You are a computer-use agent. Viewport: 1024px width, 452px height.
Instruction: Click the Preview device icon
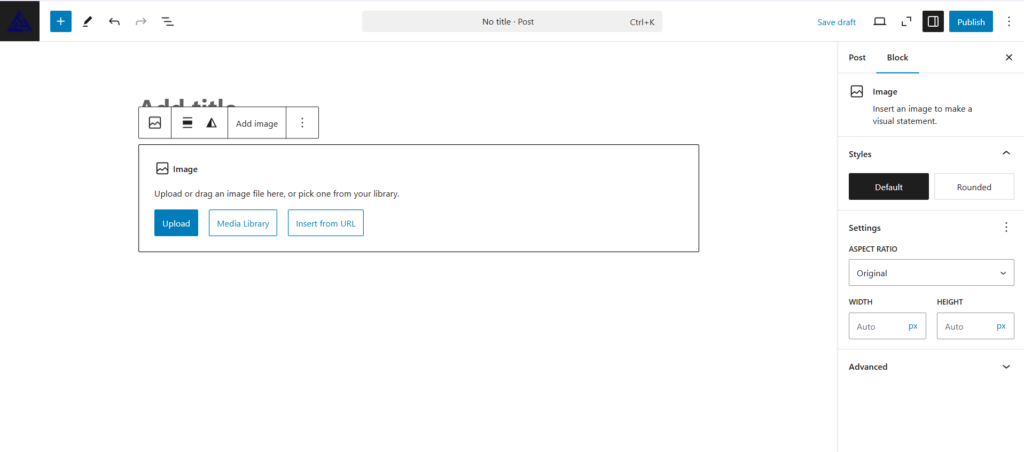point(880,21)
